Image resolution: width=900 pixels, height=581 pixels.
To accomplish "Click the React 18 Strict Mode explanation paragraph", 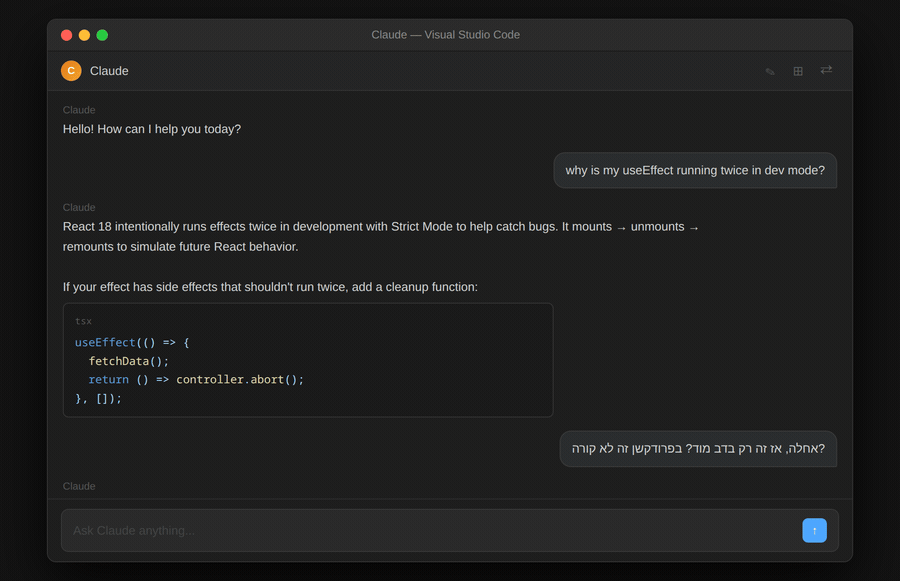I will (381, 237).
